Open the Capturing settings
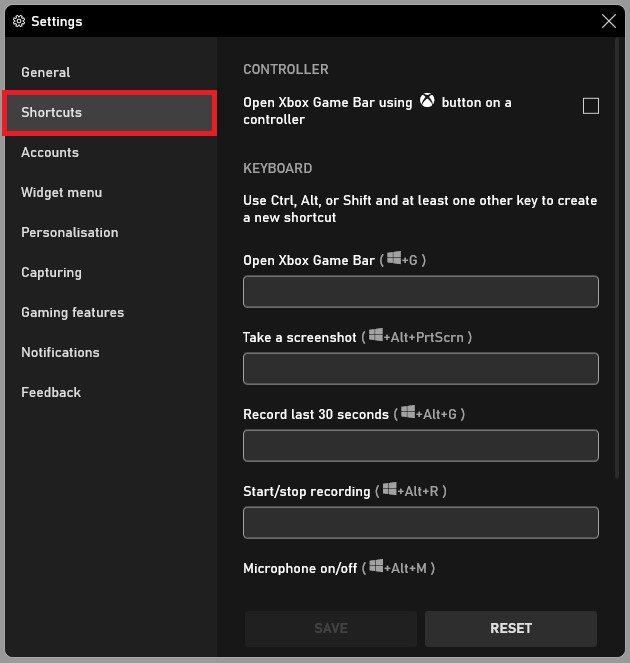 click(51, 272)
